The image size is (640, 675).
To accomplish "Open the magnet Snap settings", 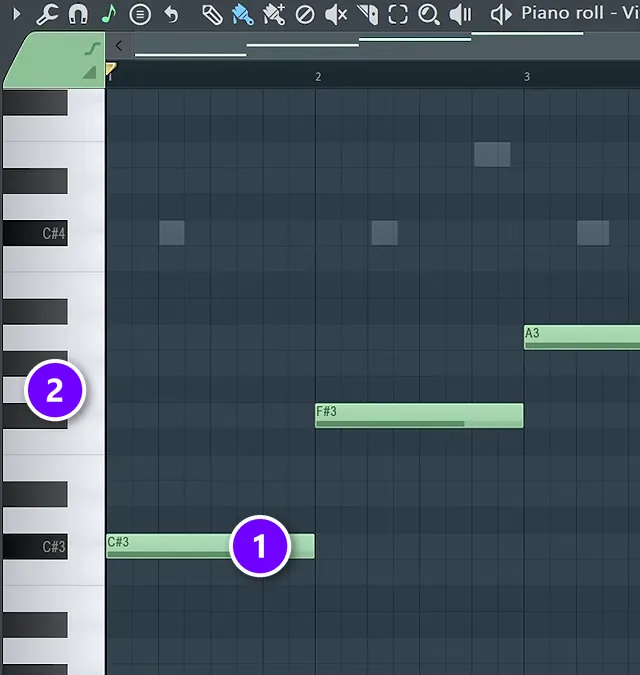I will coord(78,14).
